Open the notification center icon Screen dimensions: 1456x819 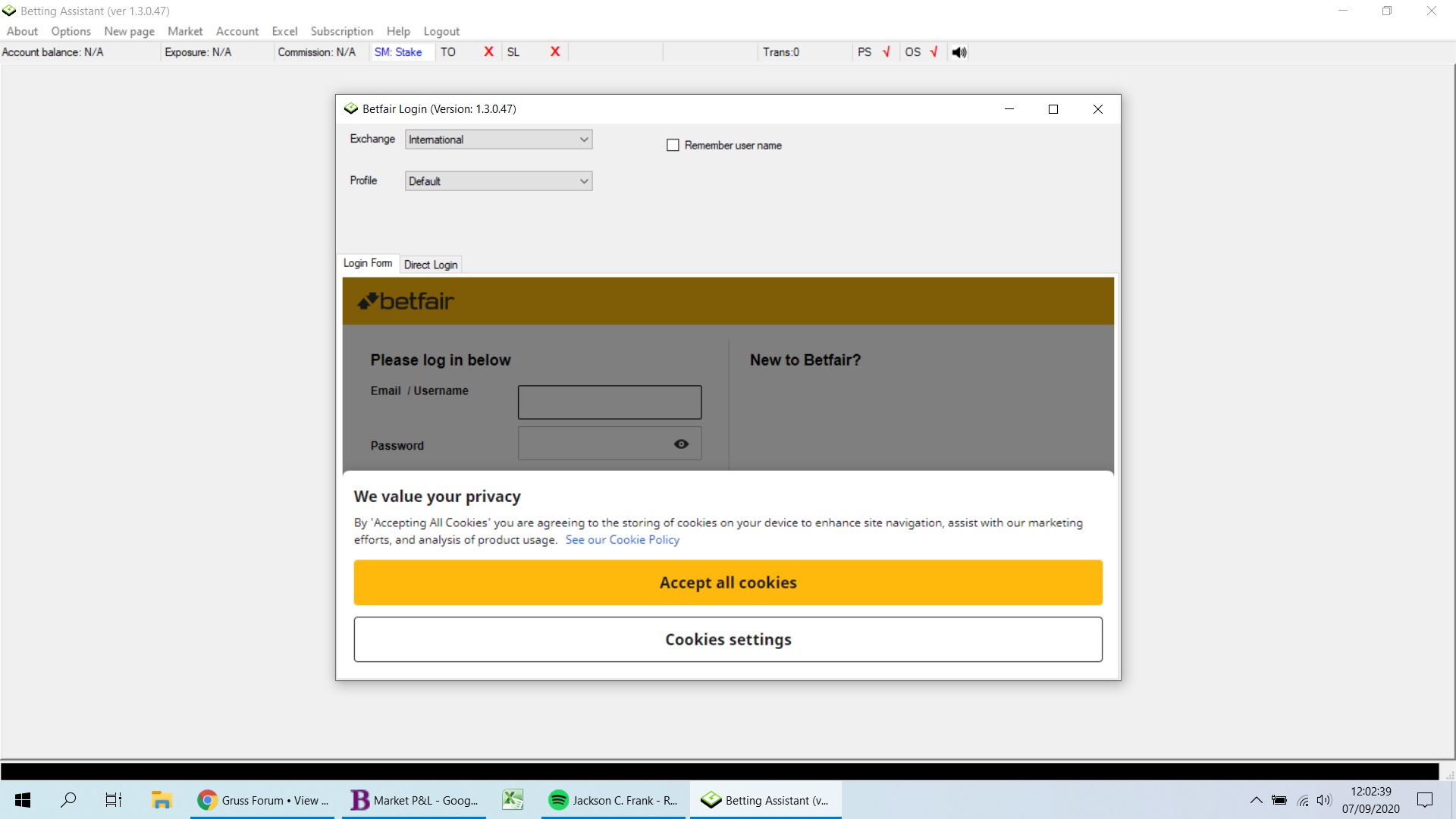pos(1425,800)
